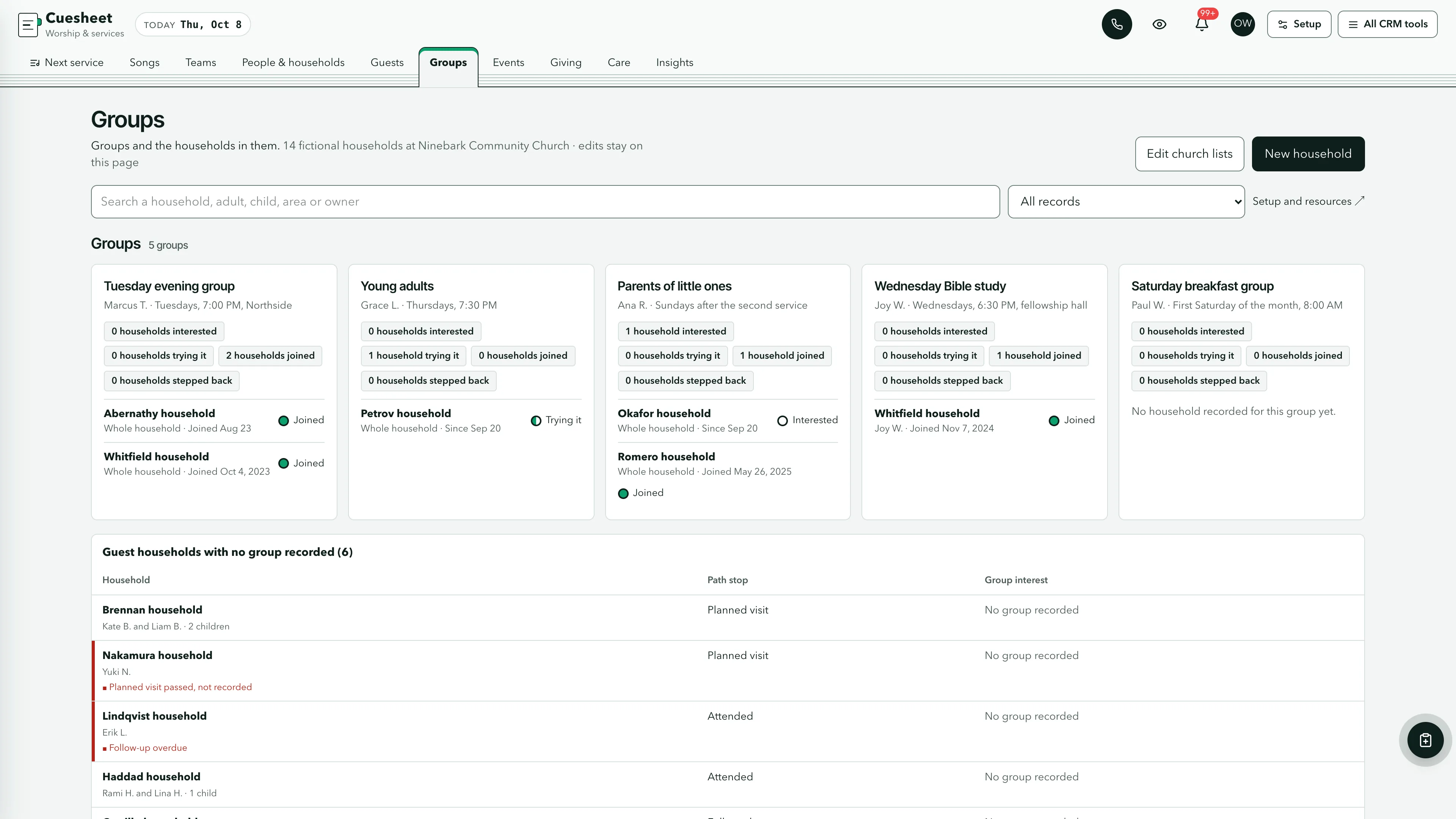
Task: Switch to the Care tab
Action: 618,63
